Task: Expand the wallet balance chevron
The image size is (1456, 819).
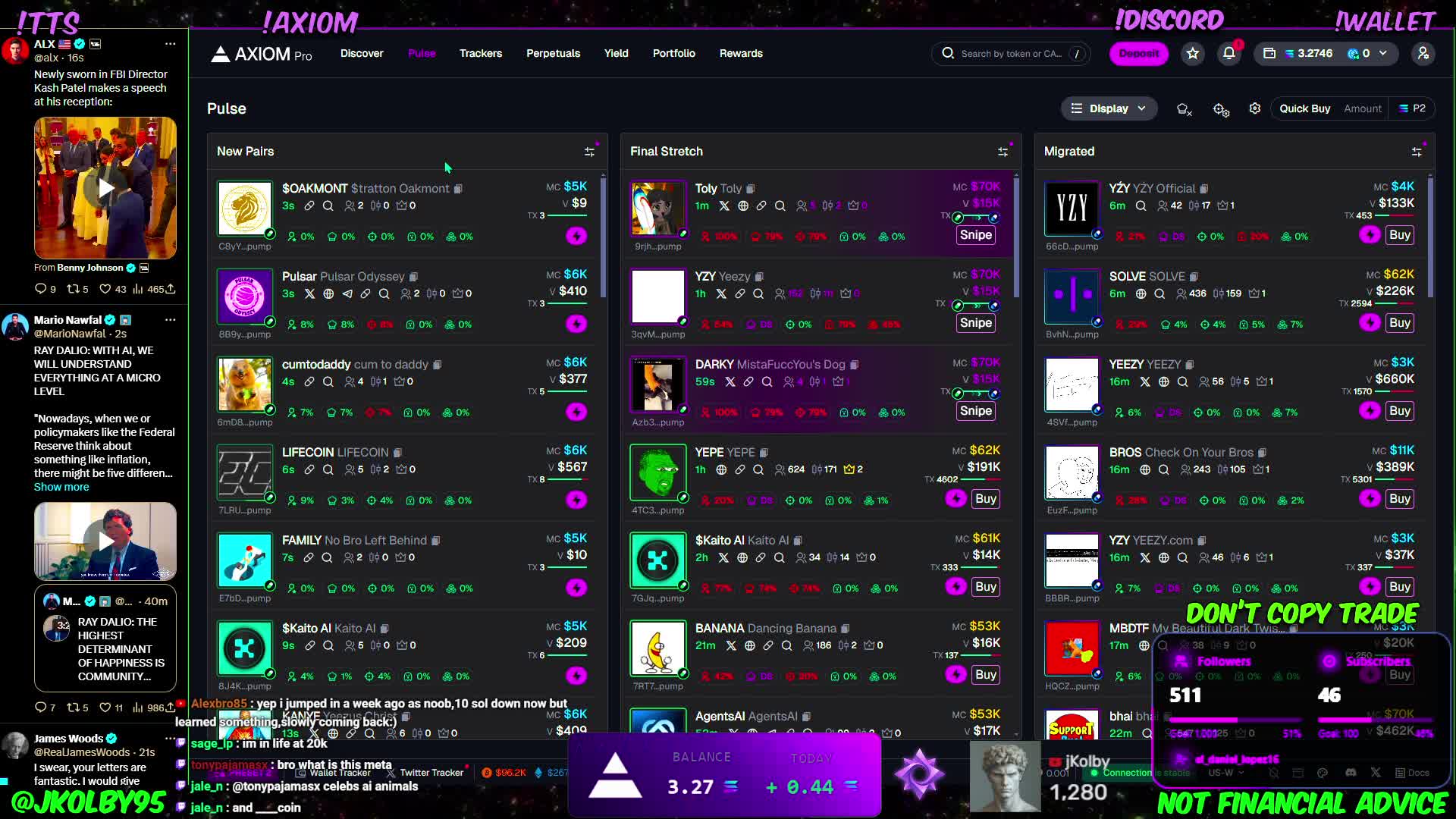Action: (x=1383, y=53)
